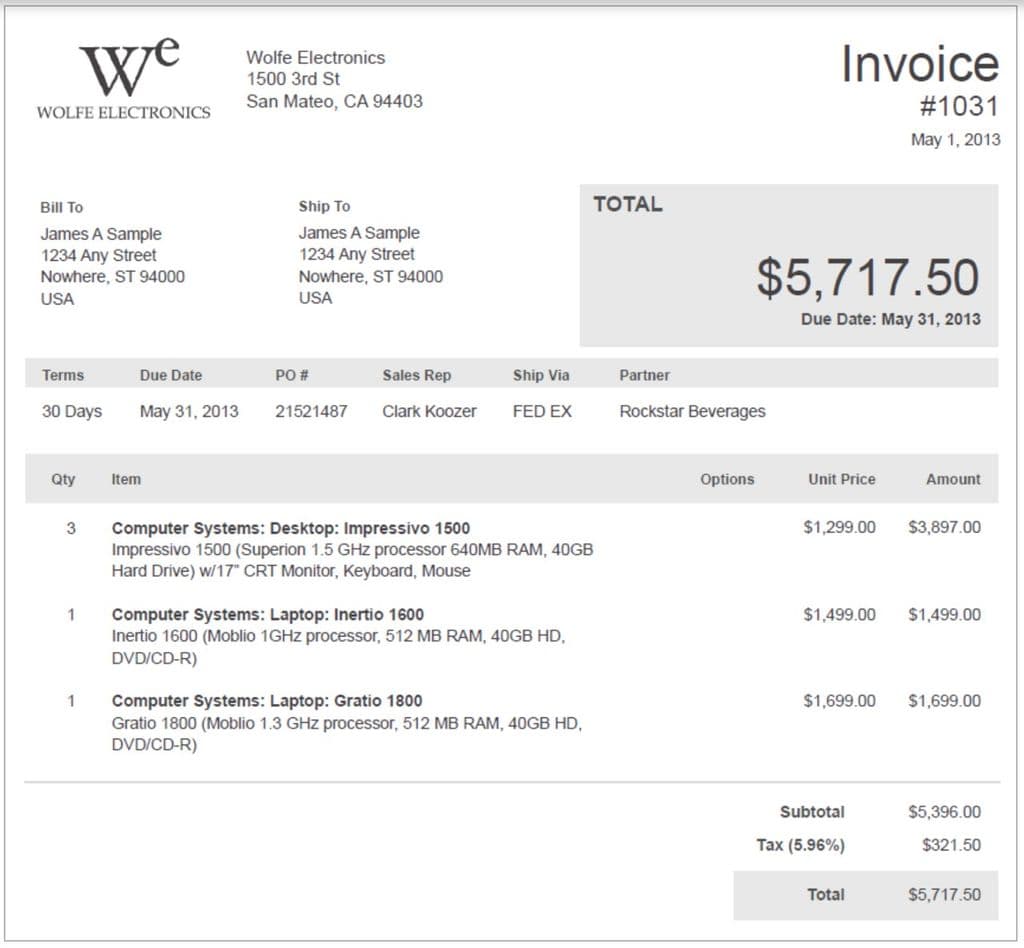Click the Impressivo 1500 description text
1024x948 pixels.
coord(353,560)
